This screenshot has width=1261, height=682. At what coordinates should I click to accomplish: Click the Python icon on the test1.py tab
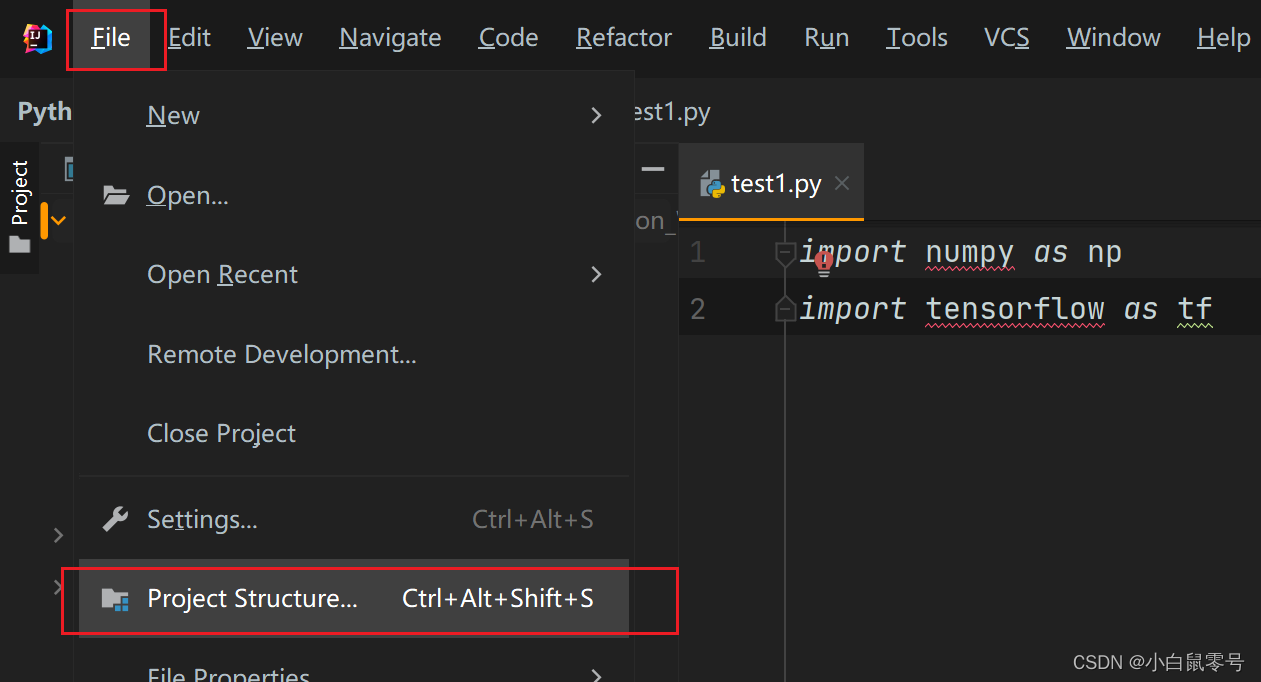(x=712, y=183)
